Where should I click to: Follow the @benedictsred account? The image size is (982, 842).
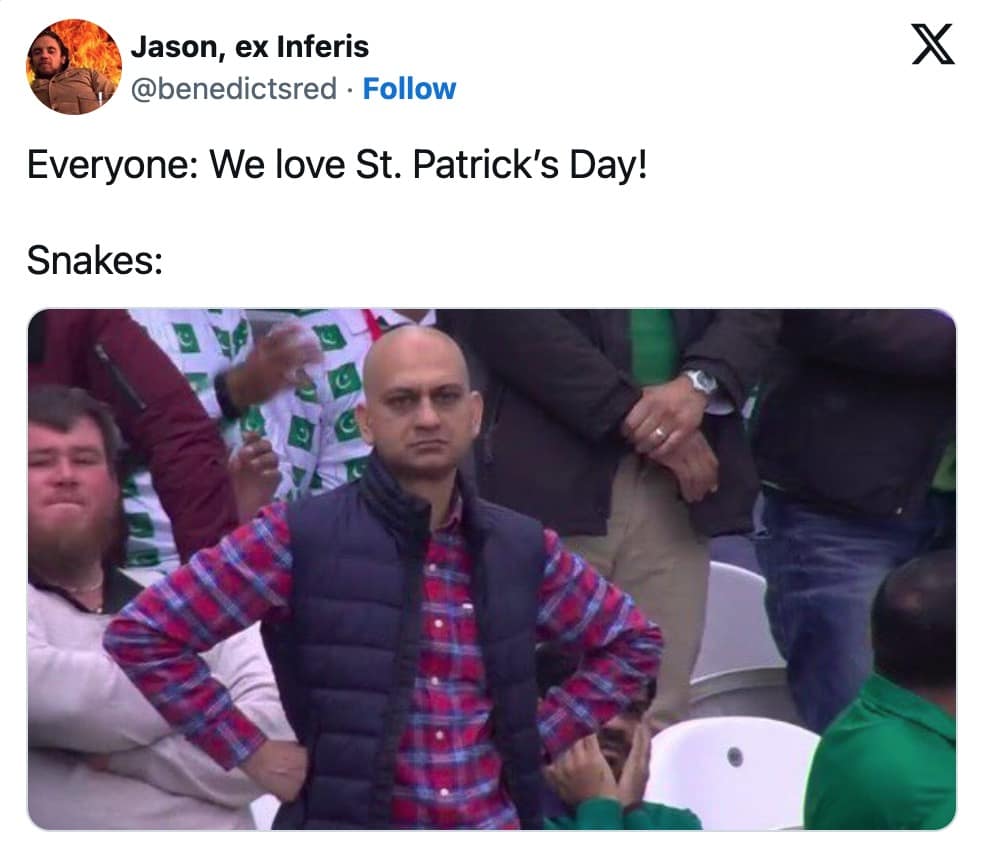(409, 89)
